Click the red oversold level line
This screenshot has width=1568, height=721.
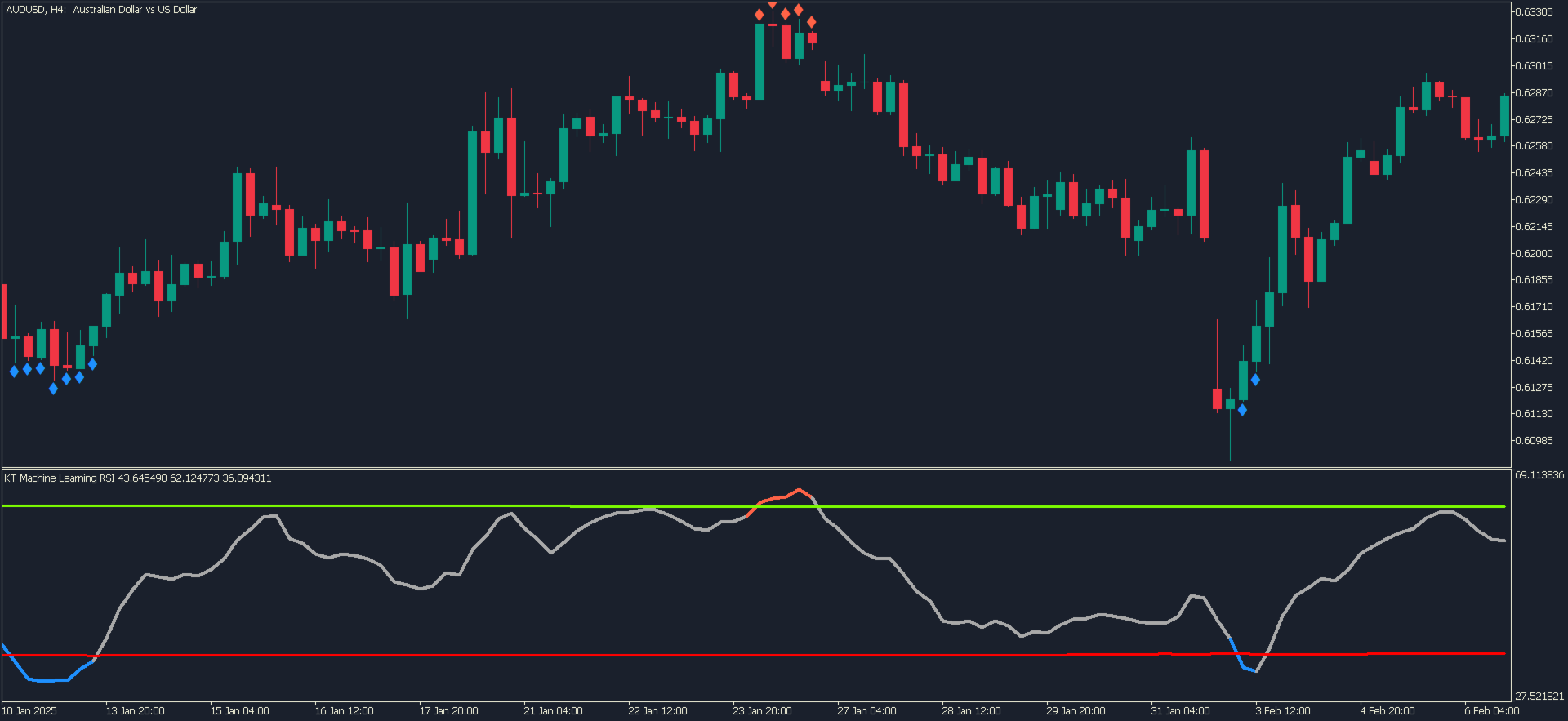pyautogui.click(x=753, y=655)
